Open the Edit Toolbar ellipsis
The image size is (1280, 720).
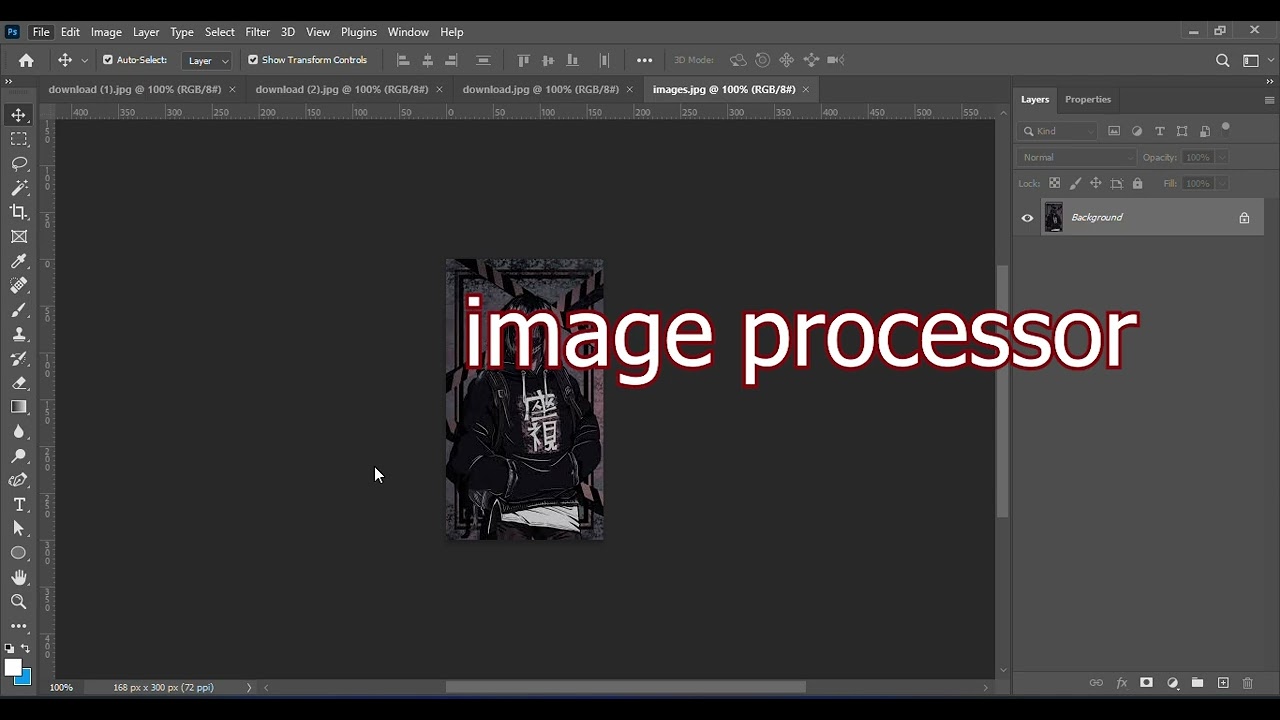click(x=19, y=626)
